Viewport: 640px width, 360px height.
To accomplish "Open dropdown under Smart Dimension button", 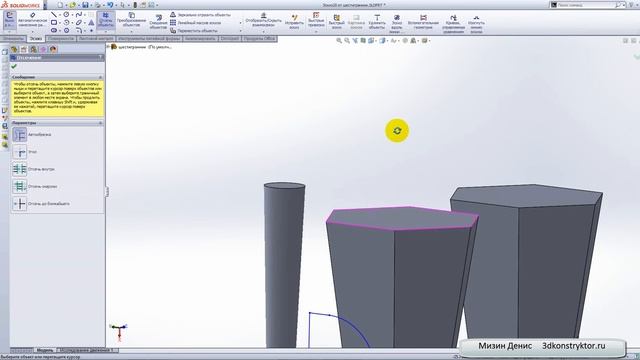I will tap(33, 31).
